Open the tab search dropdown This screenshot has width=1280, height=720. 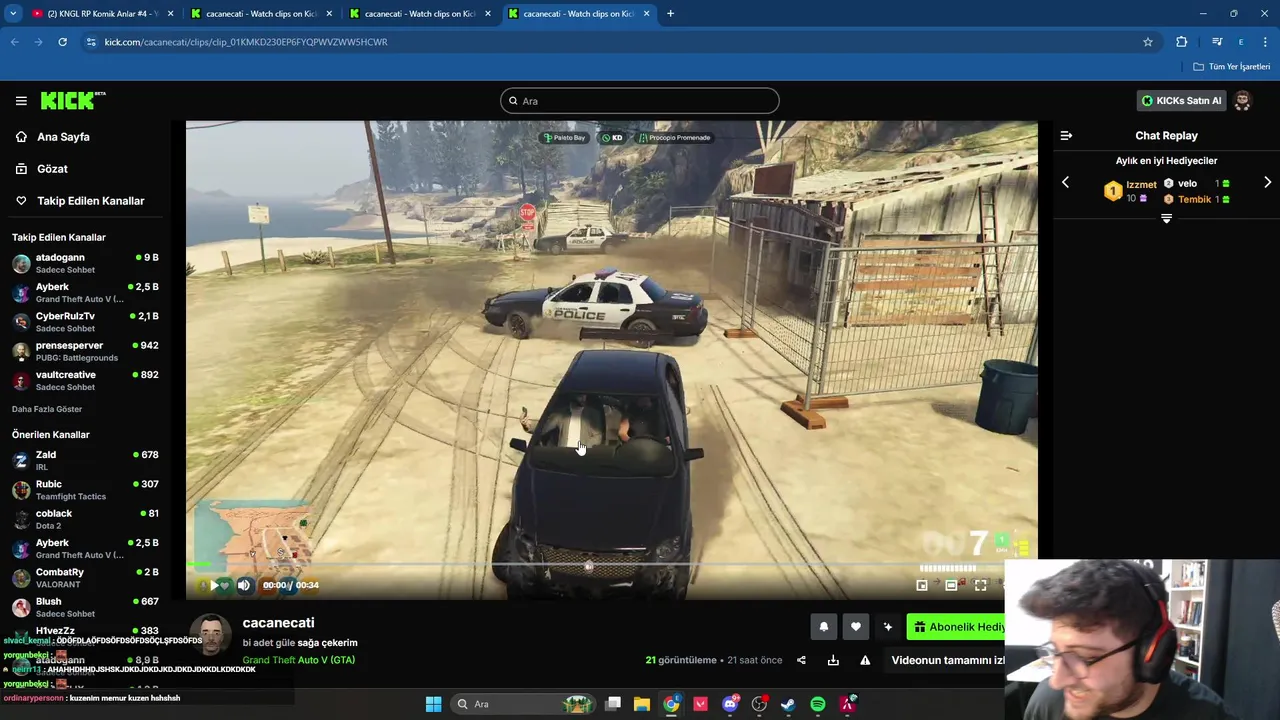tap(13, 14)
